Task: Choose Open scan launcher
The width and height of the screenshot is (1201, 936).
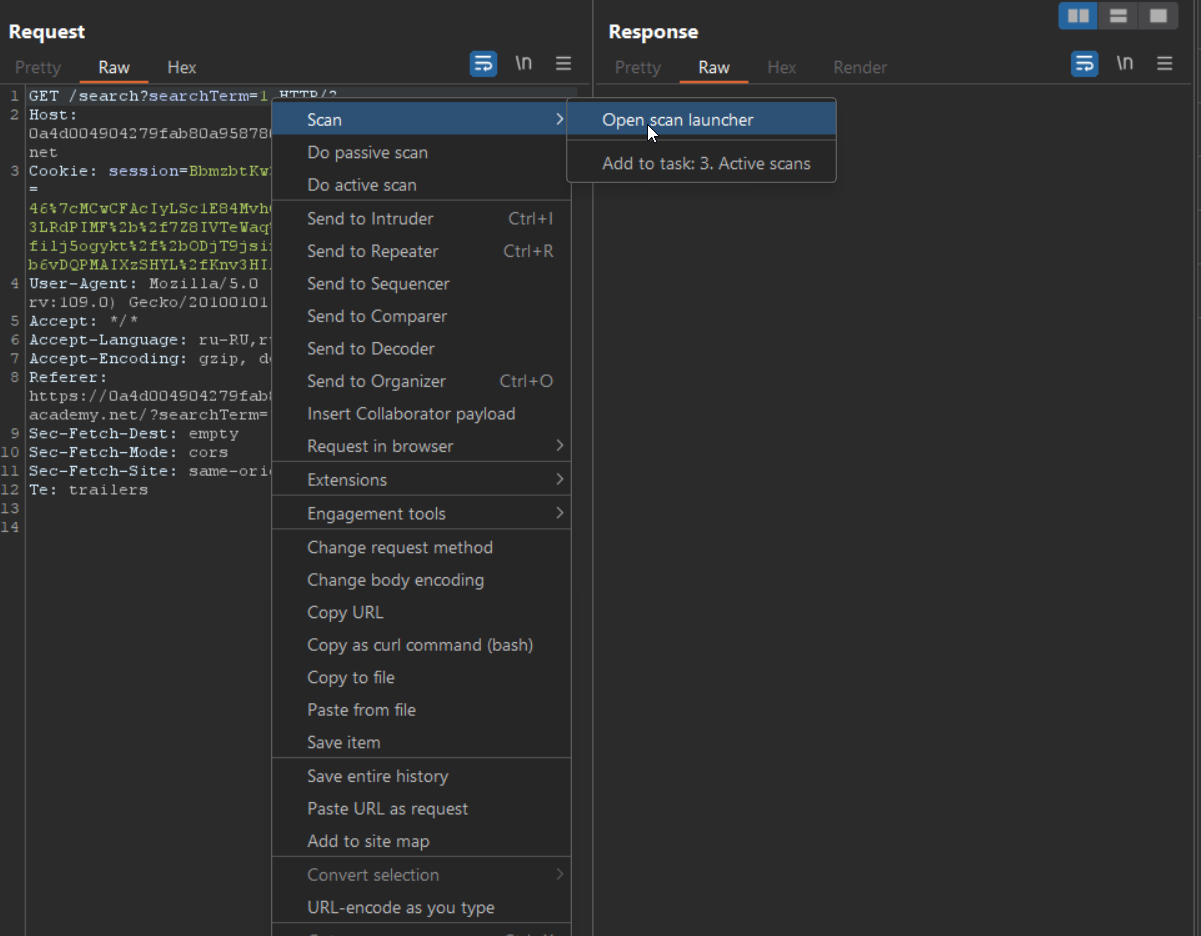Action: [x=677, y=120]
